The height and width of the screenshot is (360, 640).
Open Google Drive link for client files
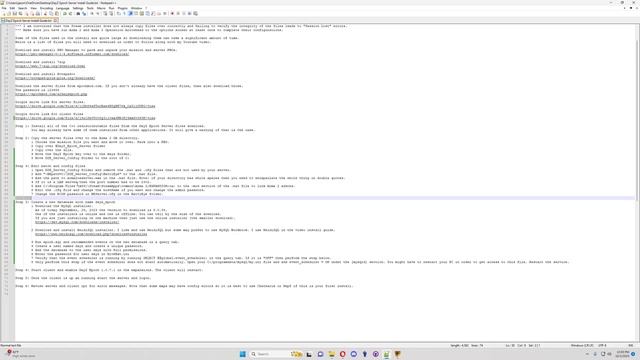pyautogui.click(x=85, y=118)
